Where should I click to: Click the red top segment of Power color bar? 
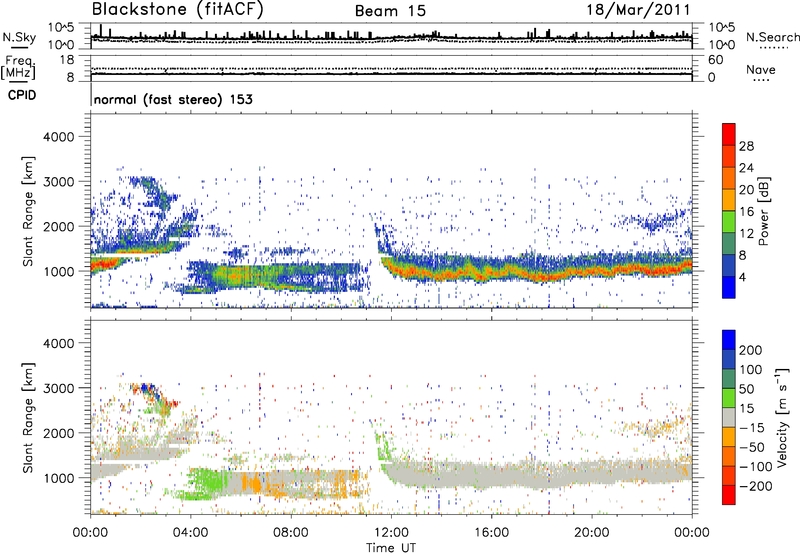tap(729, 135)
